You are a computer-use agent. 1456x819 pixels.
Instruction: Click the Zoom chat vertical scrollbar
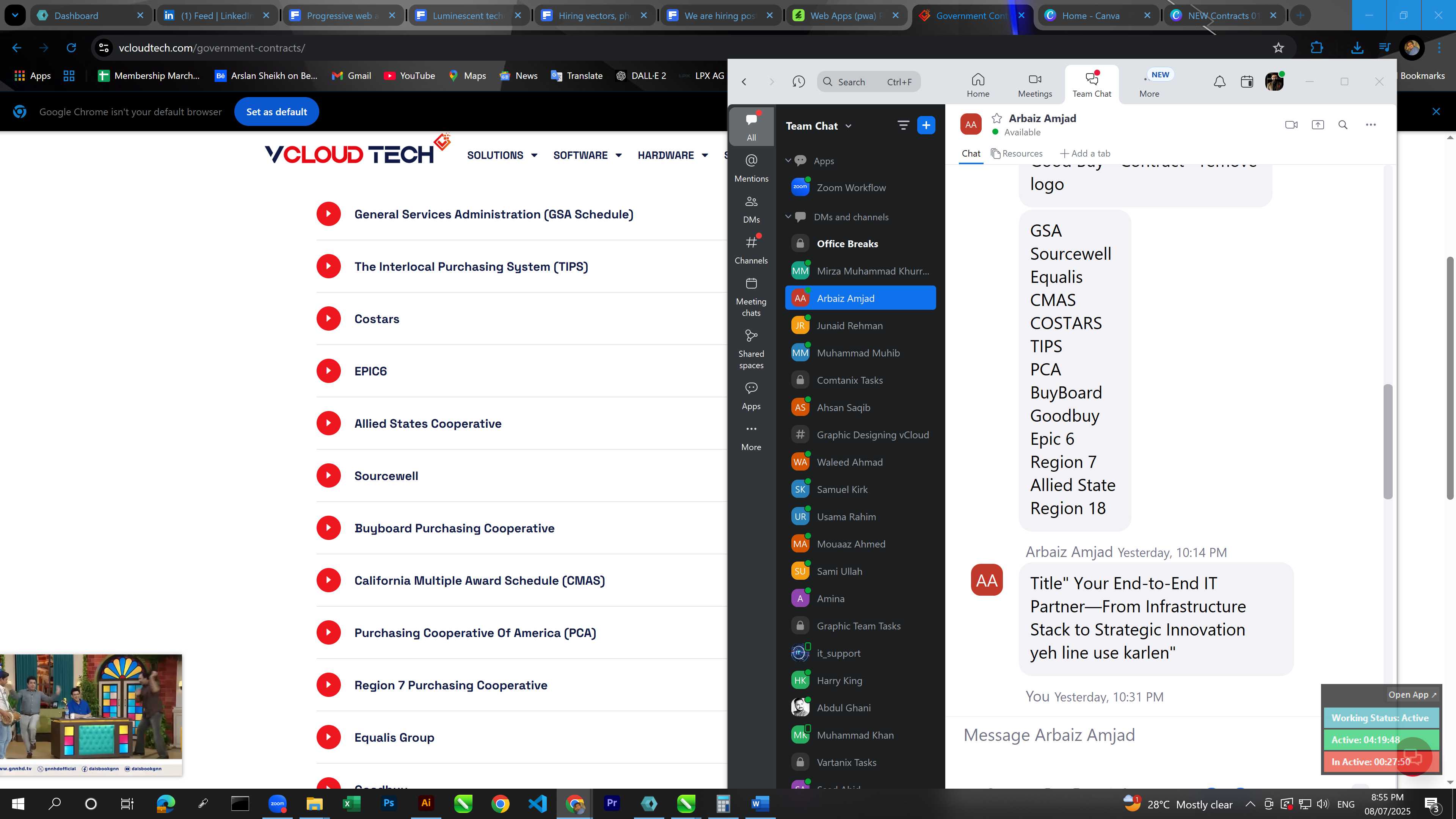coord(1388,441)
